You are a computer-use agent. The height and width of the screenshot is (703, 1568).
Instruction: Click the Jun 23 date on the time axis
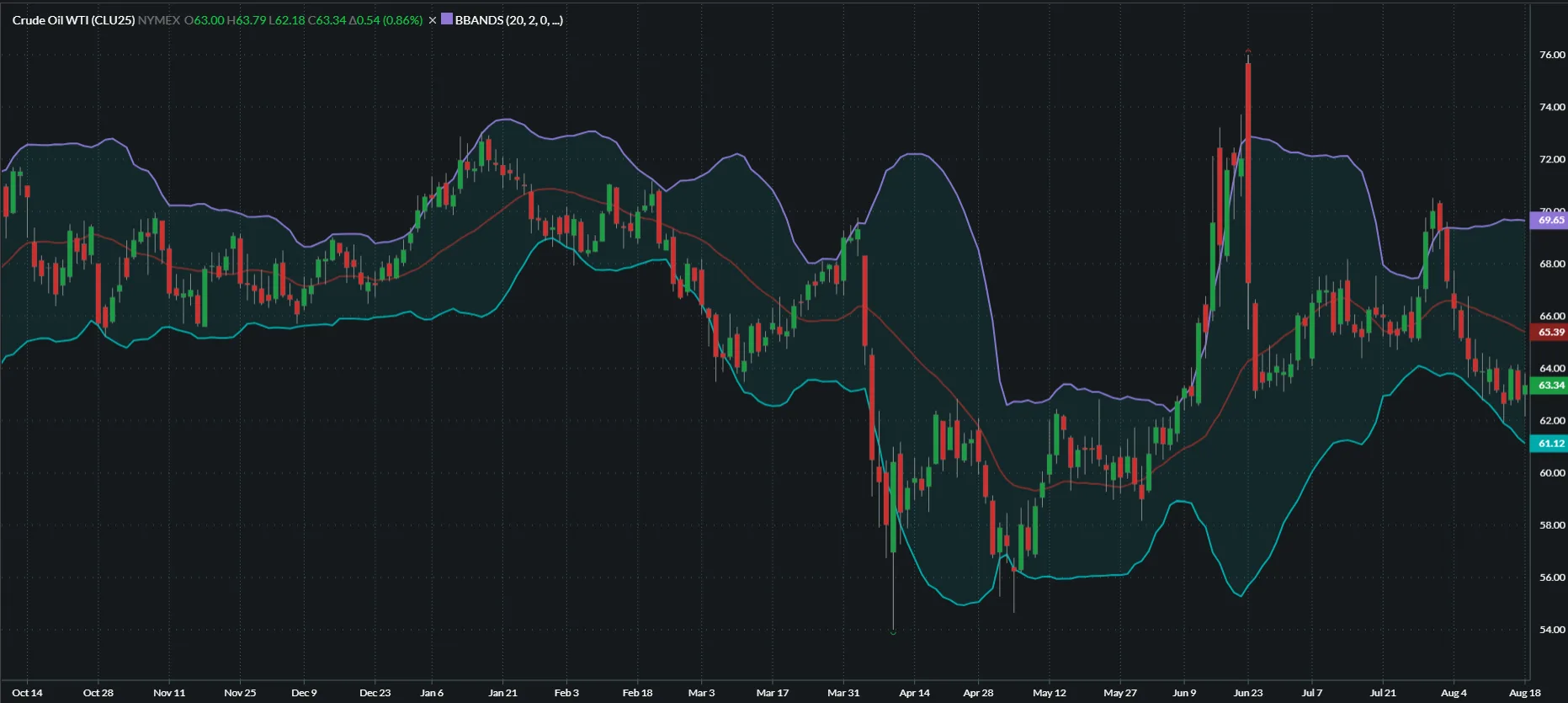(x=1248, y=693)
